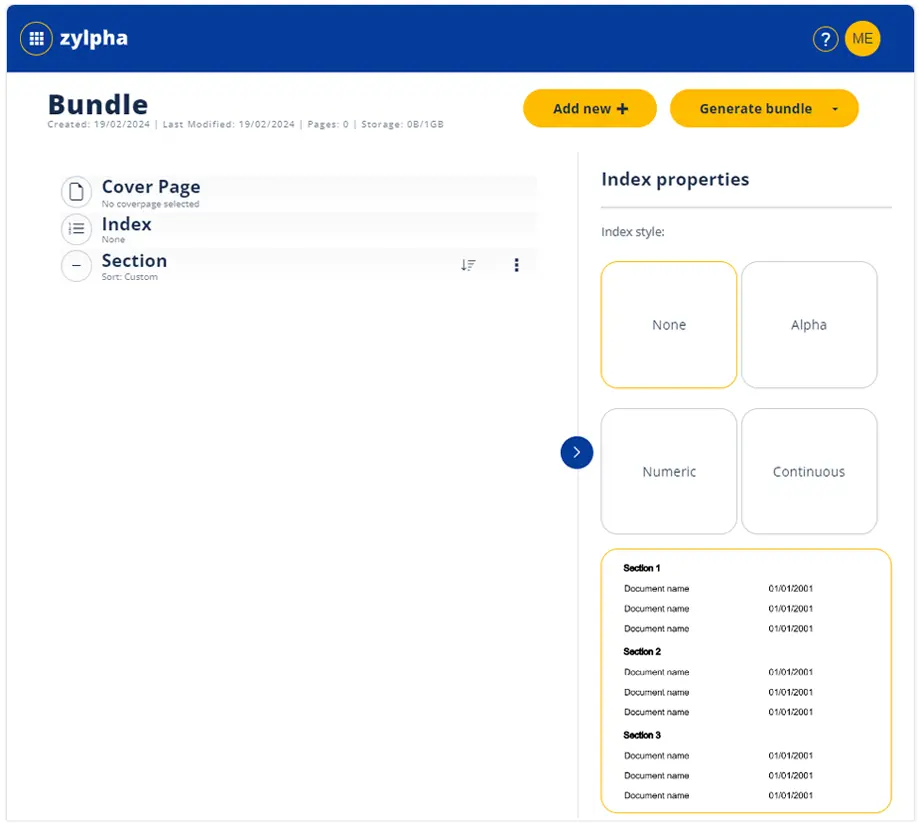Viewport: 920px width, 830px height.
Task: Click the Cover Page document icon
Action: [77, 191]
